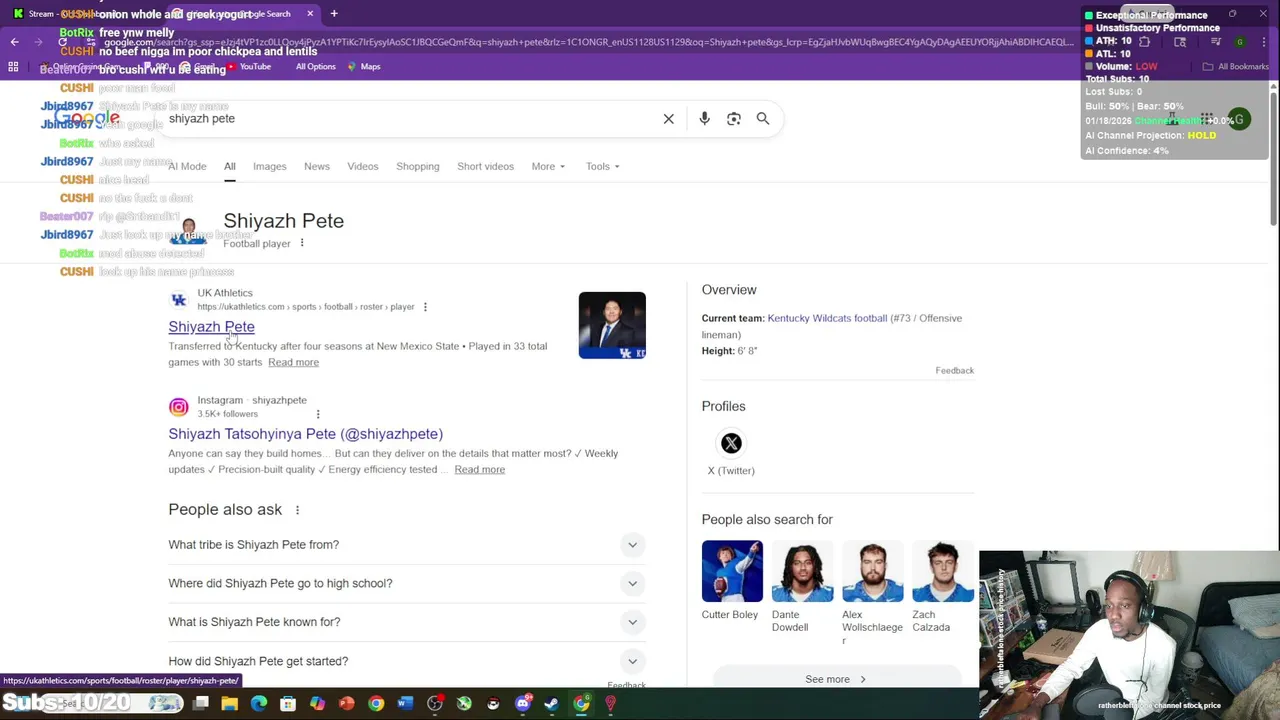Open the More search filters dropdown
Viewport: 1280px width, 720px height.
click(x=548, y=166)
